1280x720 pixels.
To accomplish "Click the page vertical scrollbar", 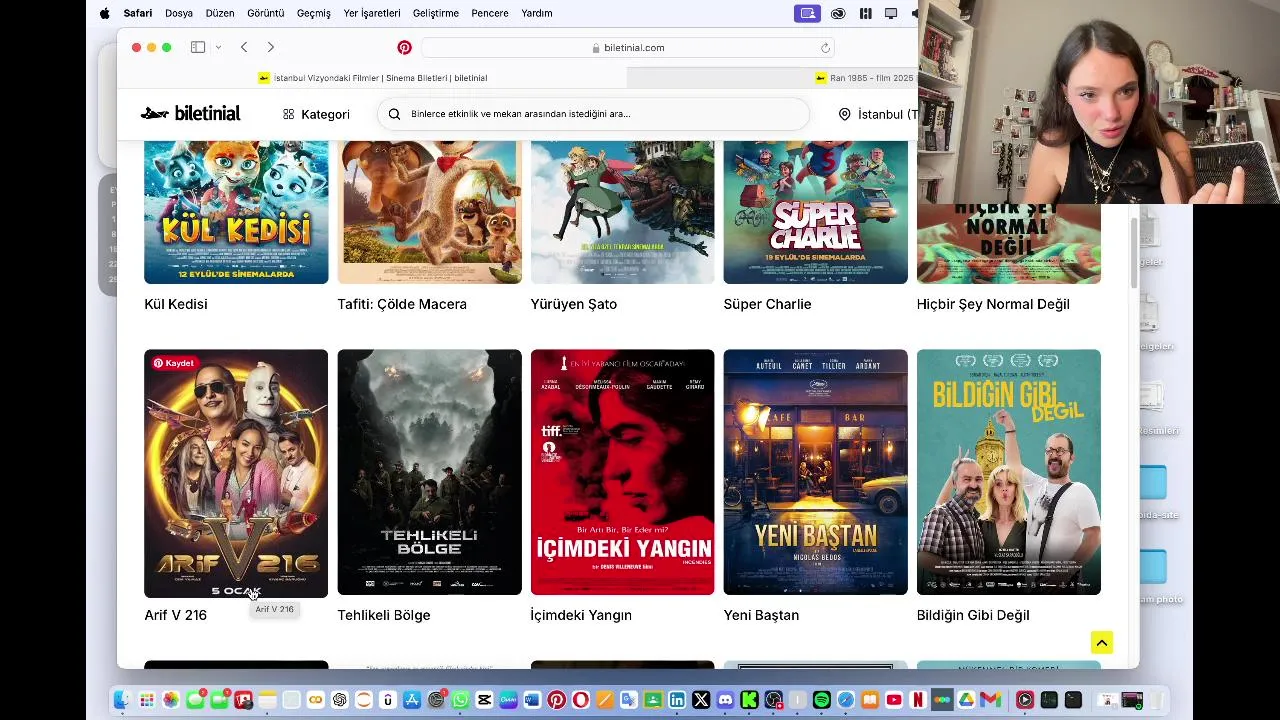I will point(1133,252).
